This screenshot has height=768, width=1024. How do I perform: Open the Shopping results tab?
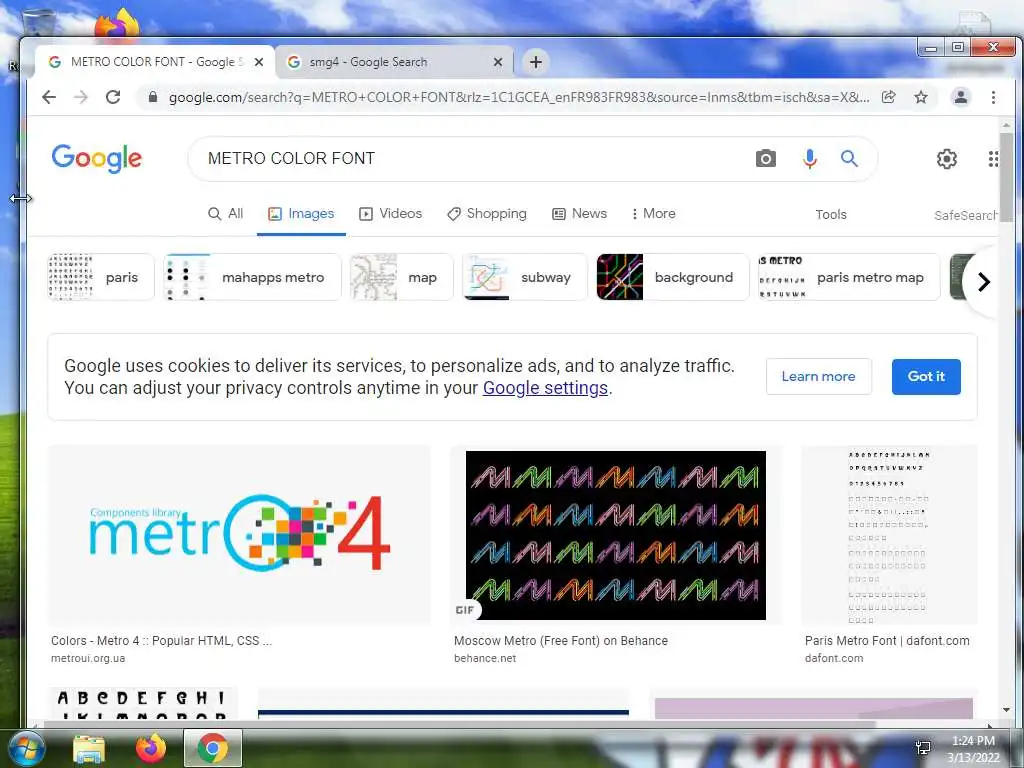coord(487,214)
